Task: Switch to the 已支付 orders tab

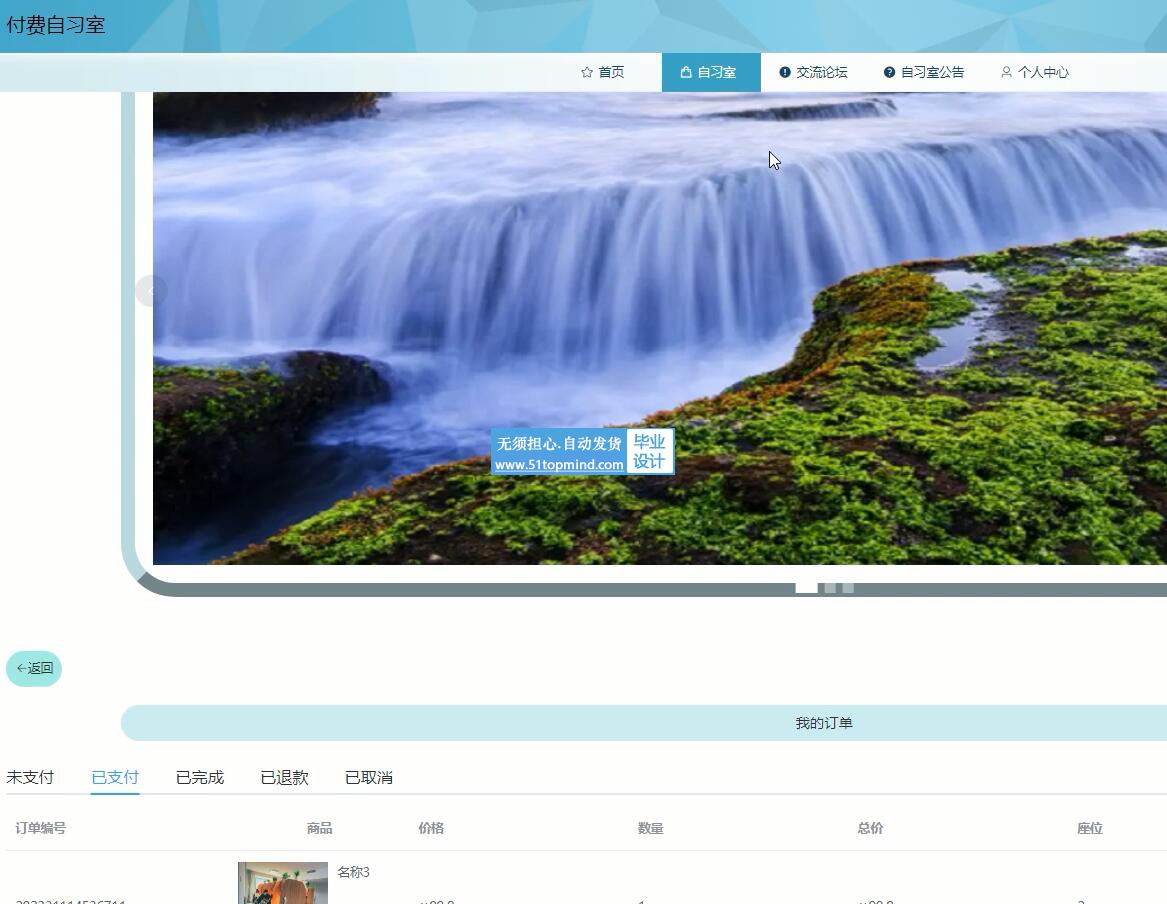Action: coord(115,778)
